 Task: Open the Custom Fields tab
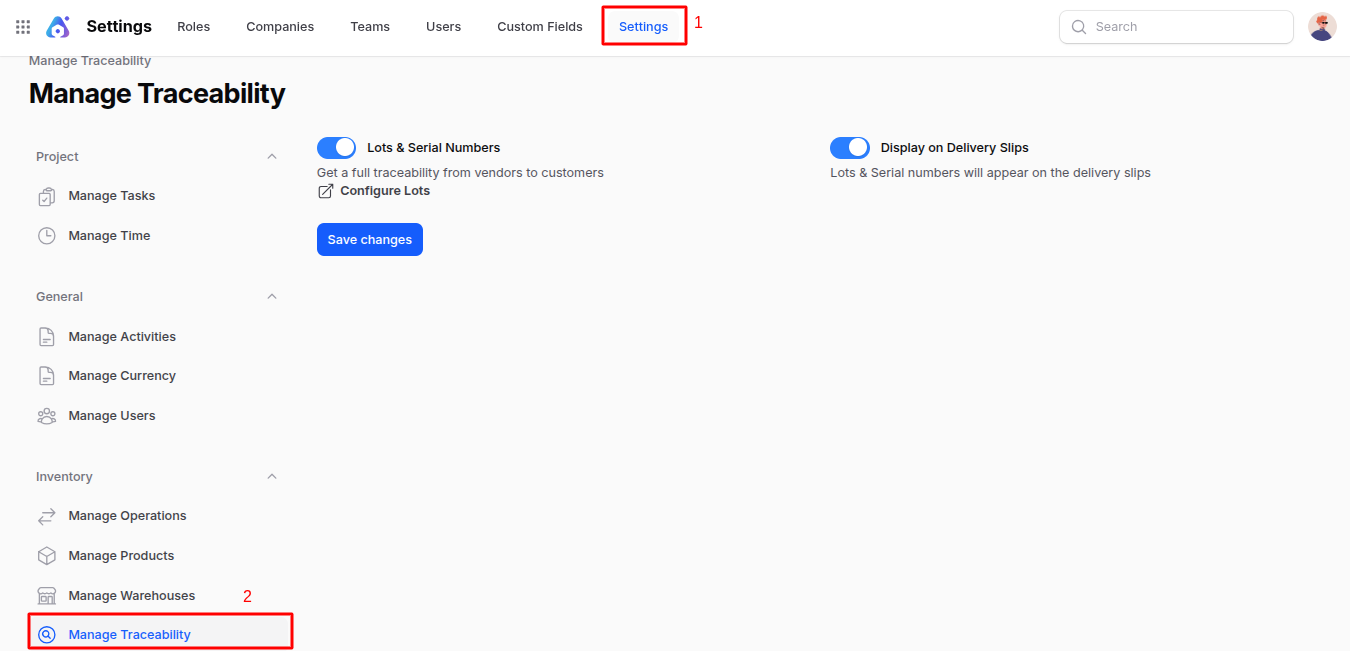(x=539, y=27)
